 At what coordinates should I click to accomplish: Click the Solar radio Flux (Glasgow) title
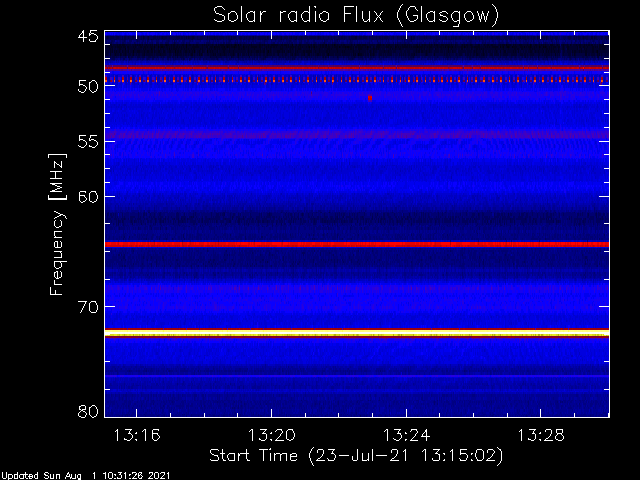pos(355,15)
